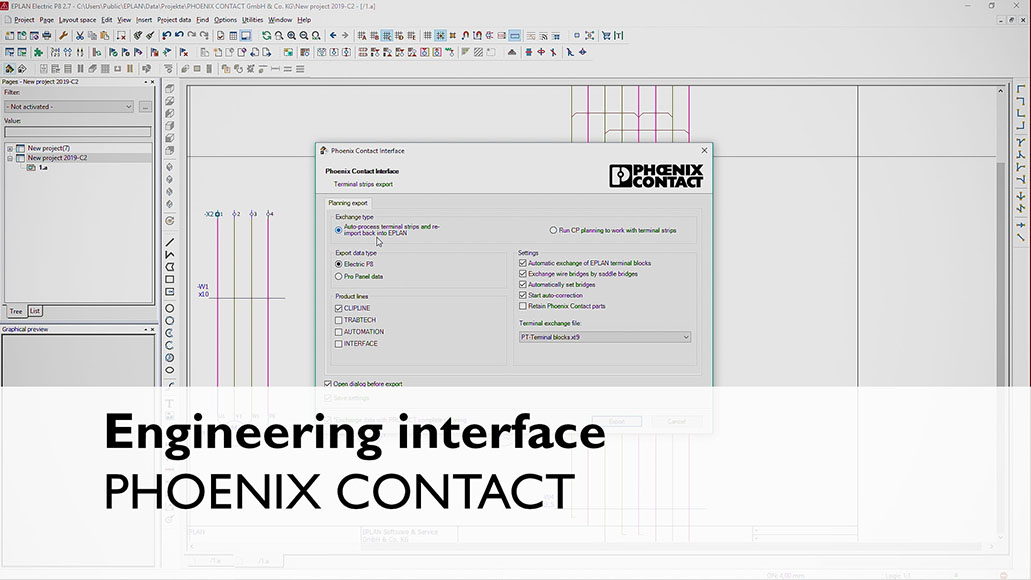Toggle the grid display icon
This screenshot has height=580, width=1031.
pyautogui.click(x=427, y=36)
